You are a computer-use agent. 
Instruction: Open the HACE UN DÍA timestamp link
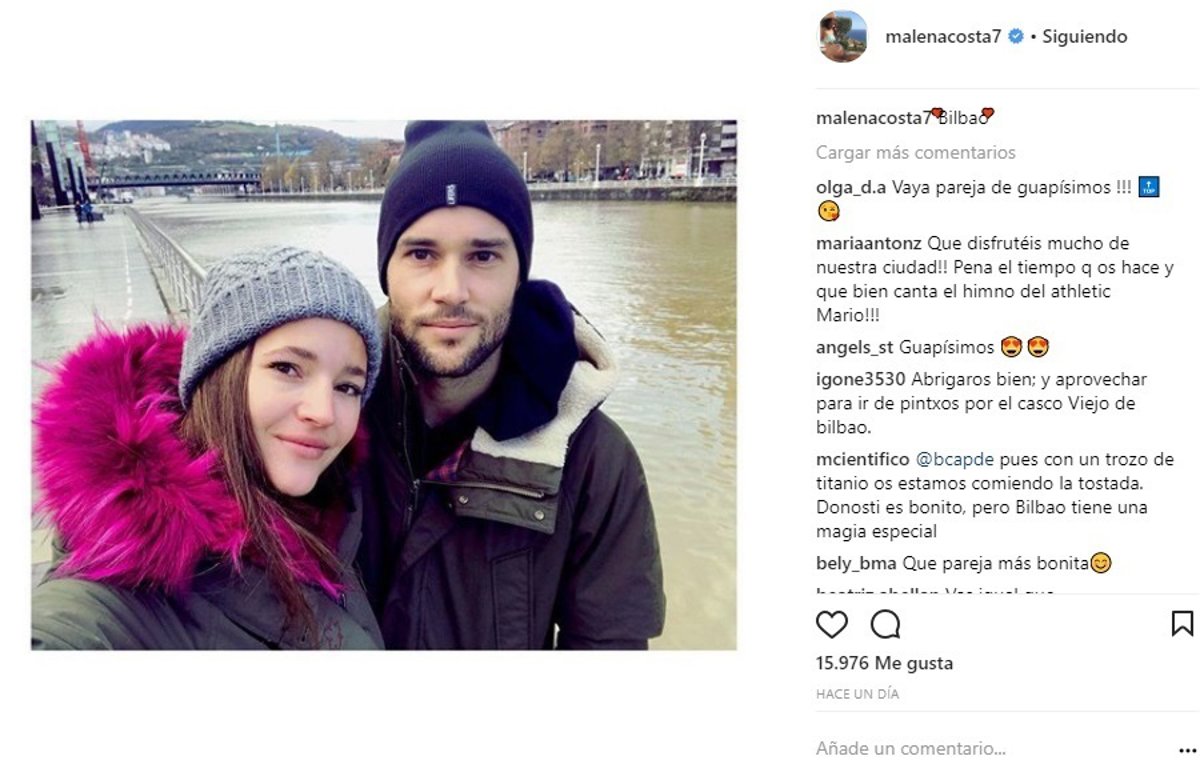coord(857,694)
